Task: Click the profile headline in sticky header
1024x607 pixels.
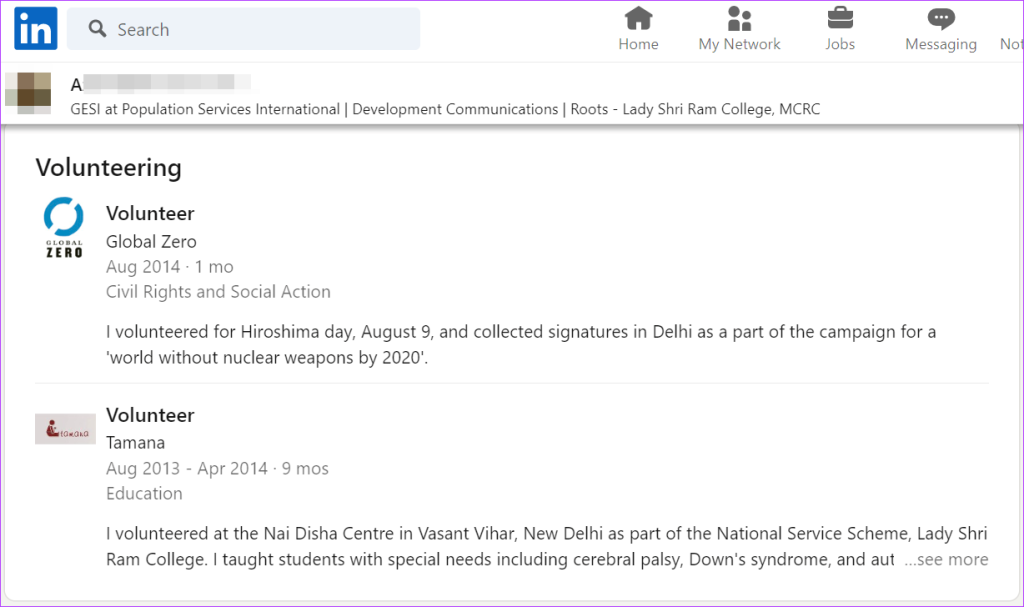Action: 445,109
